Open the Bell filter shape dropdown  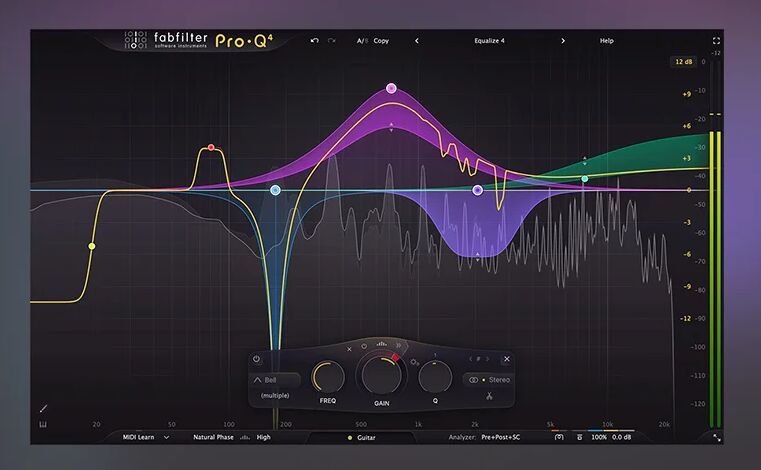(x=275, y=380)
